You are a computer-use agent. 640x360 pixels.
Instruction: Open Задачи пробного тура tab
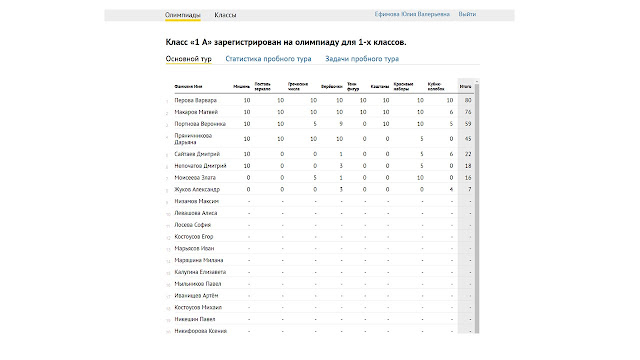click(x=362, y=59)
